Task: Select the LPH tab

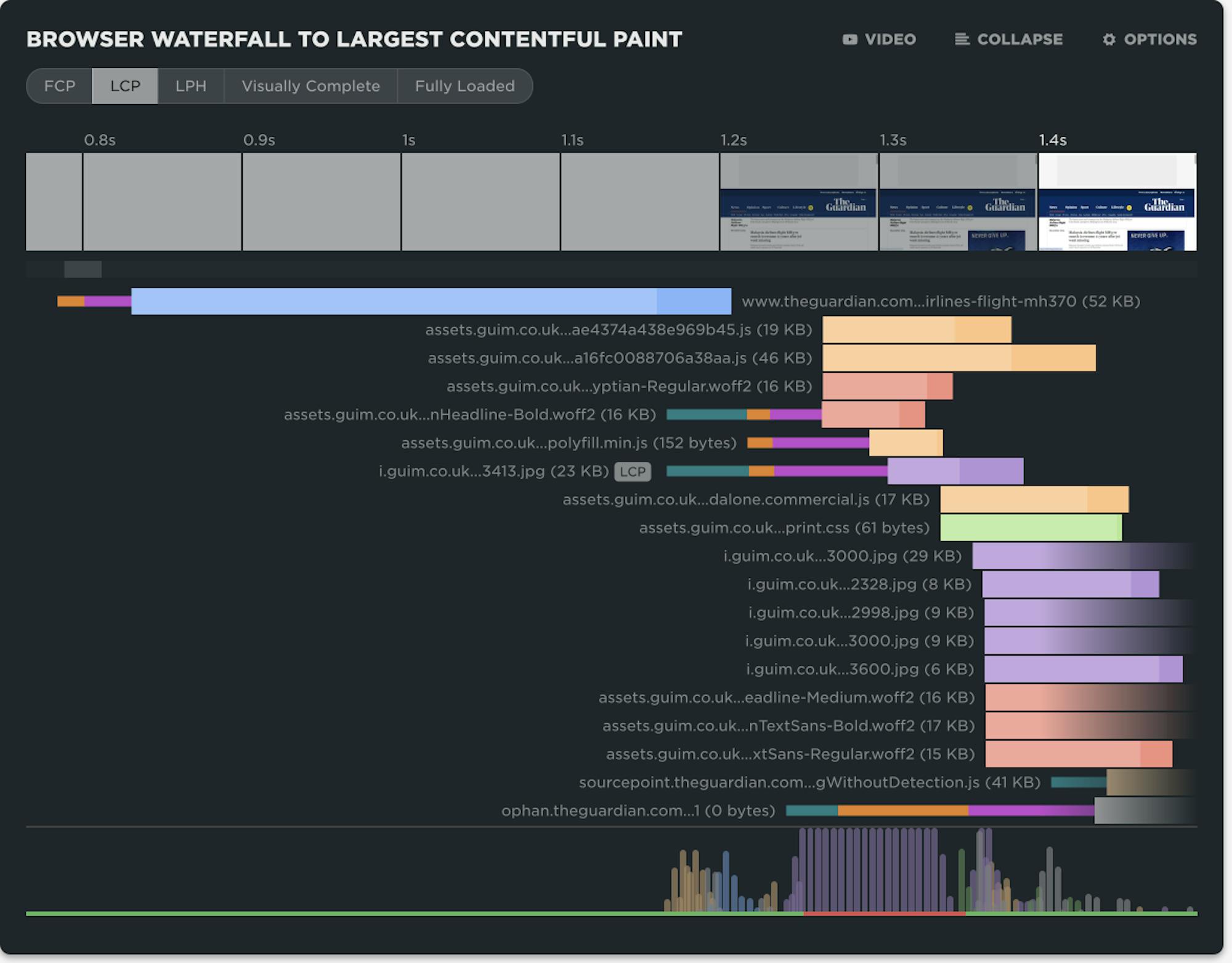Action: coord(190,86)
